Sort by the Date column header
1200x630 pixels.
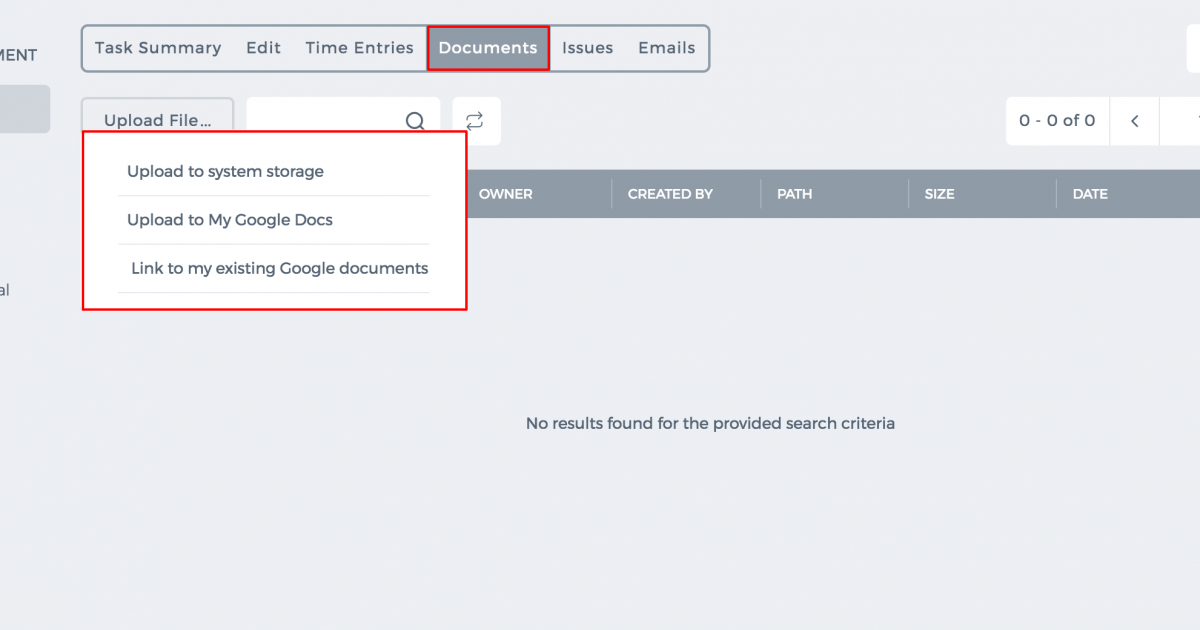(1090, 194)
